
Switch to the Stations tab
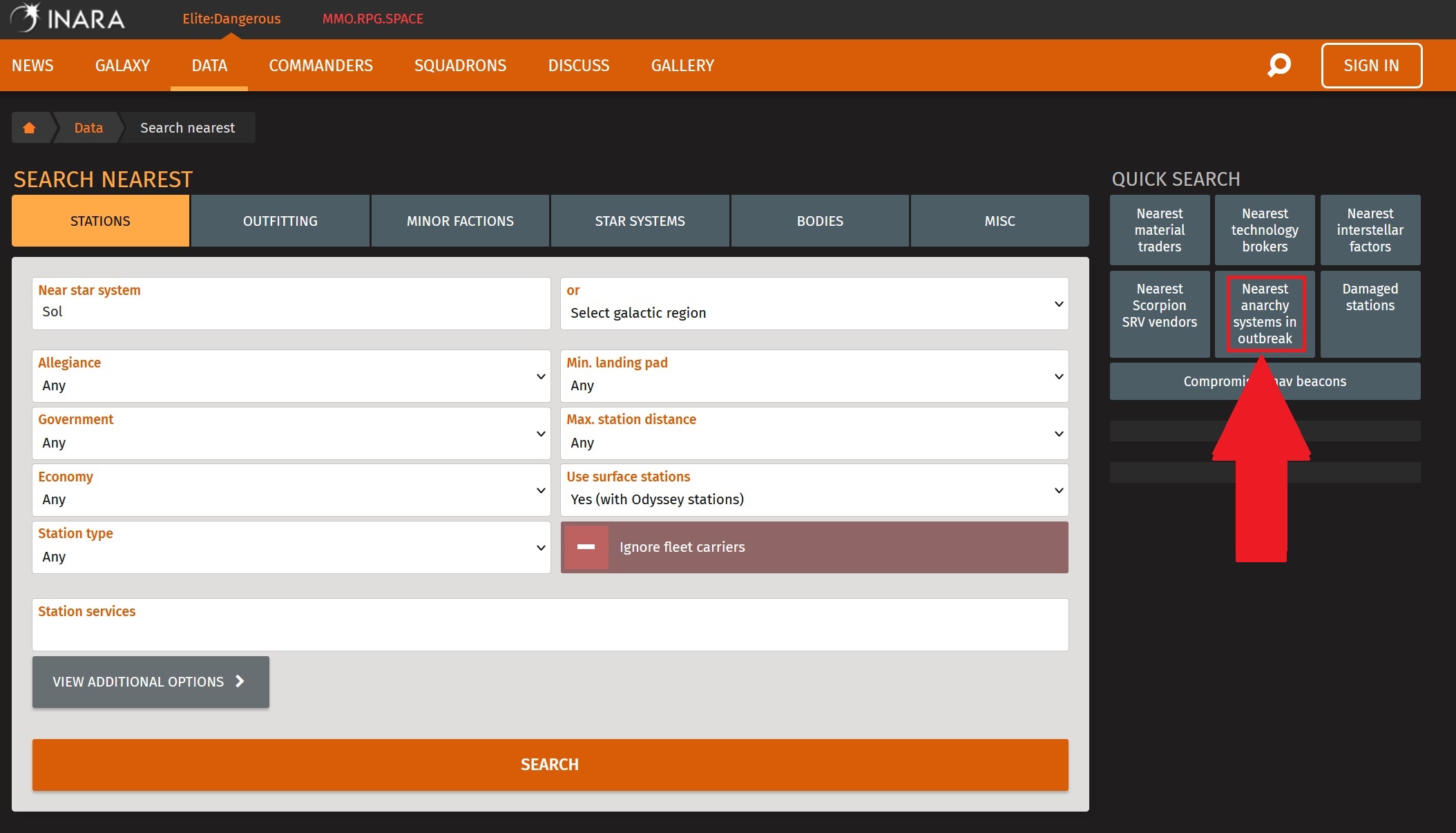(x=100, y=221)
